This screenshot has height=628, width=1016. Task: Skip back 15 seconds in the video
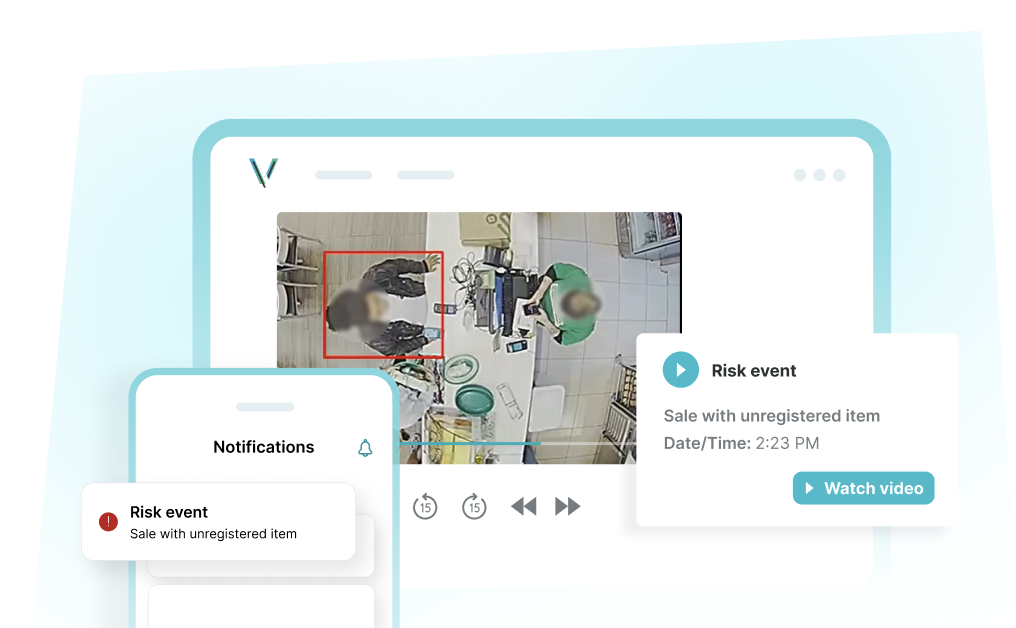pyautogui.click(x=425, y=507)
